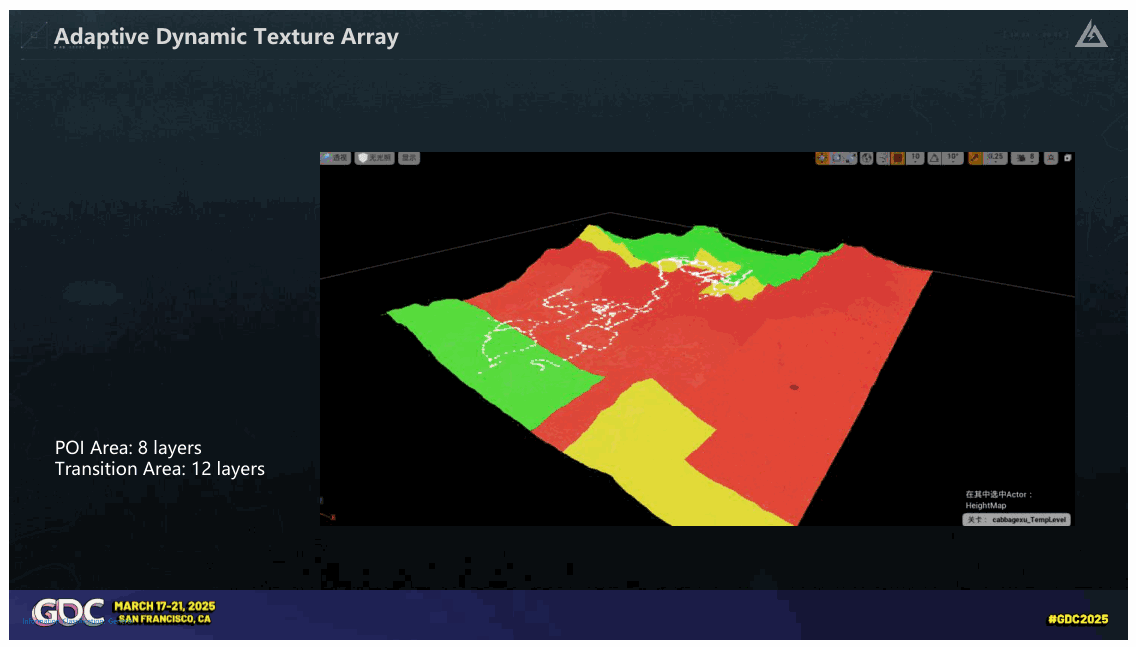Open the 无光照 unlit view mode menu

pos(375,158)
